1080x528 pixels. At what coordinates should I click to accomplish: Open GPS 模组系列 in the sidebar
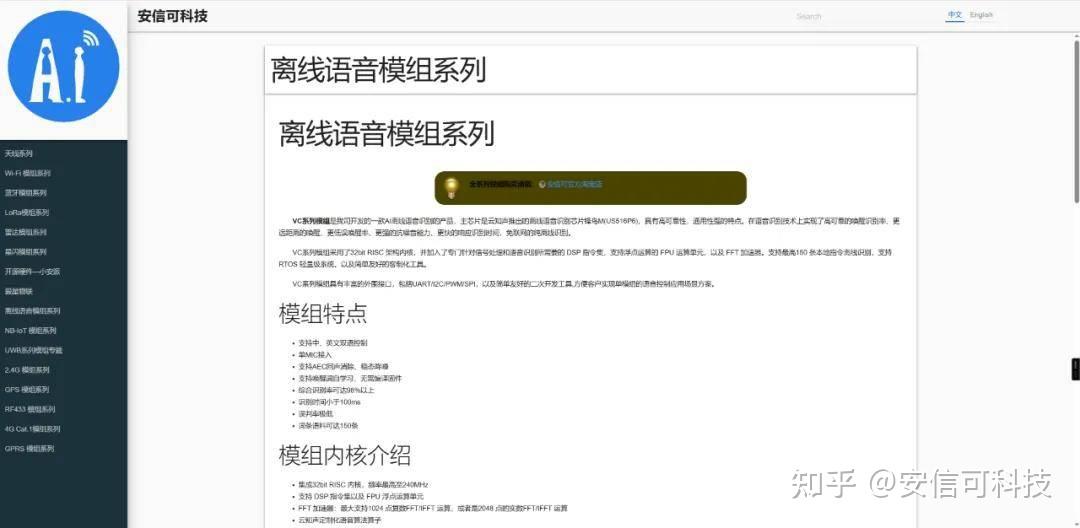tap(27, 390)
